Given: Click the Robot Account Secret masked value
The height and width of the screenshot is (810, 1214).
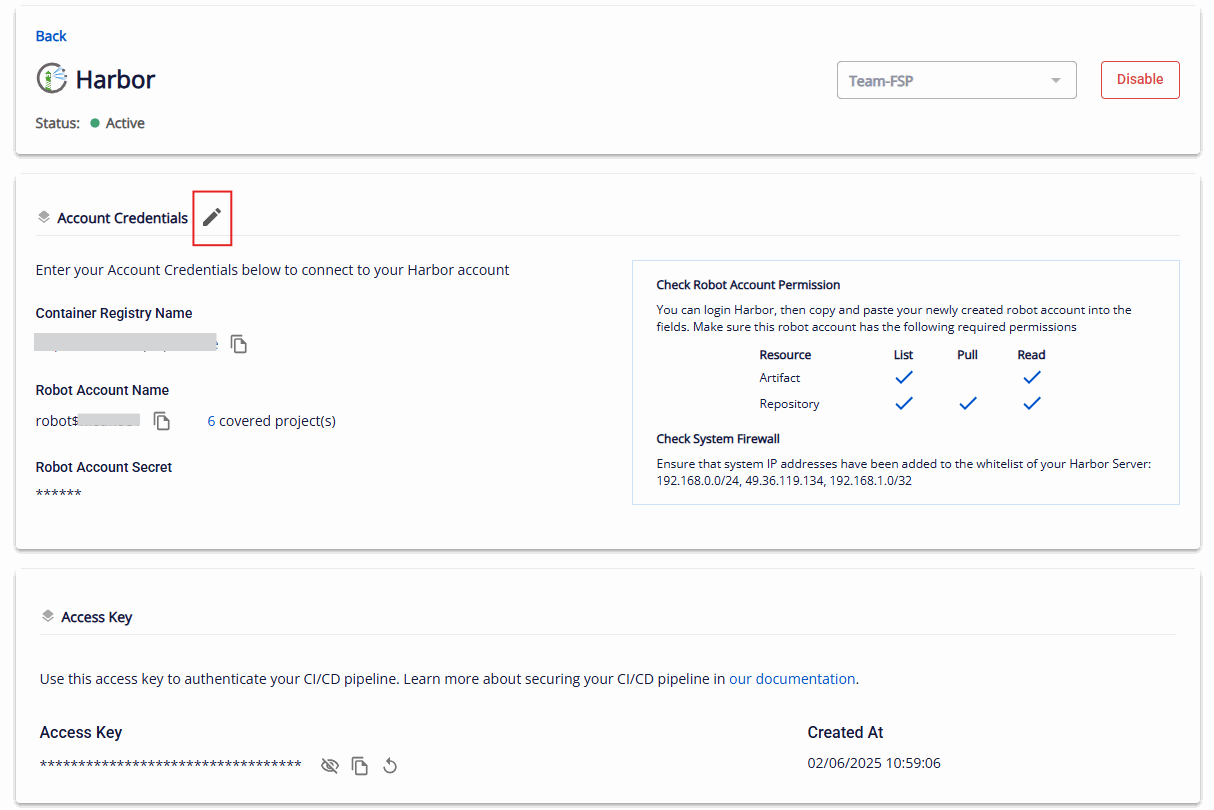Looking at the screenshot, I should tap(59, 495).
